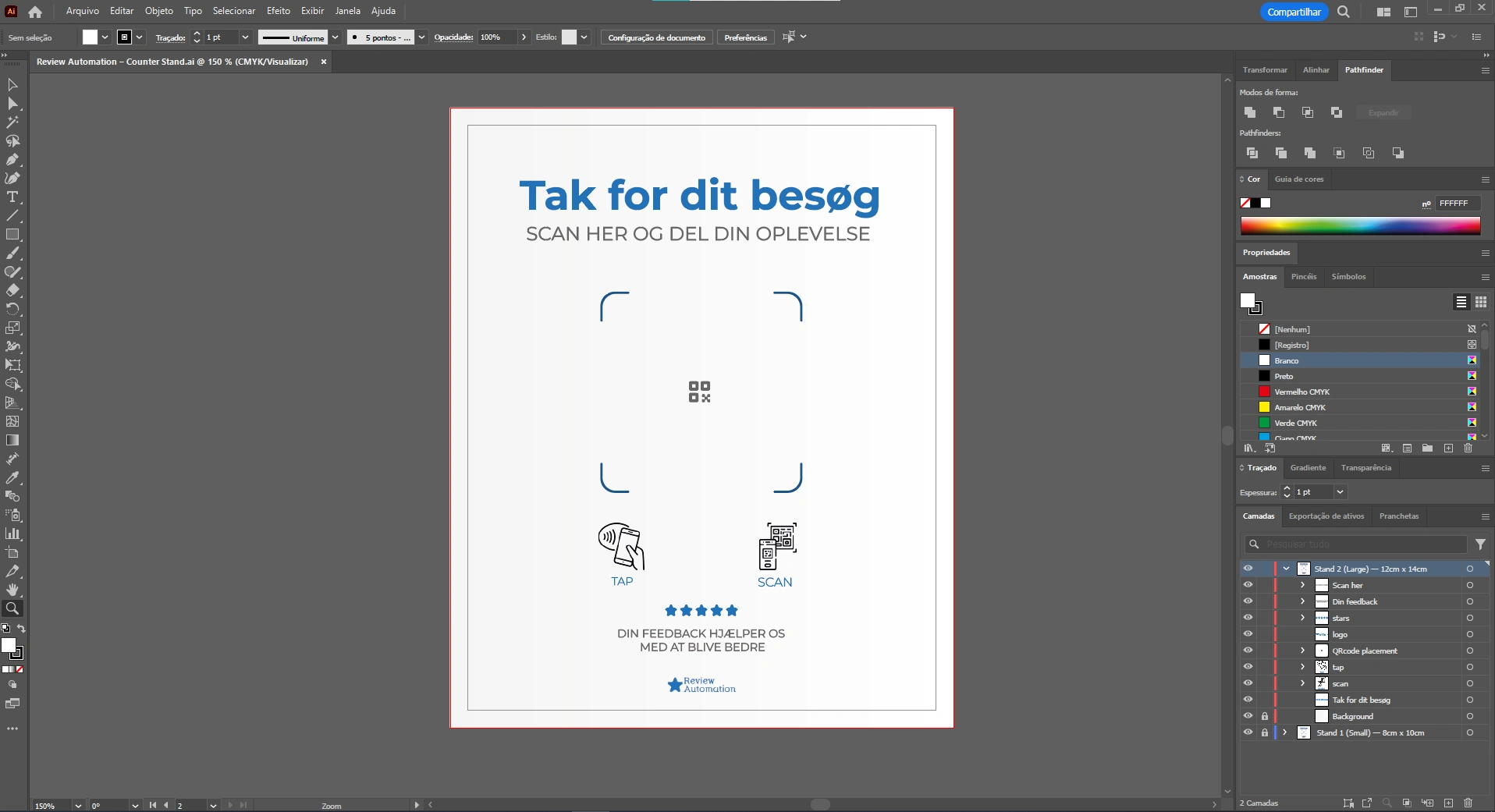The height and width of the screenshot is (812, 1495).
Task: Switch to the Alinhar tab
Action: [1316, 70]
